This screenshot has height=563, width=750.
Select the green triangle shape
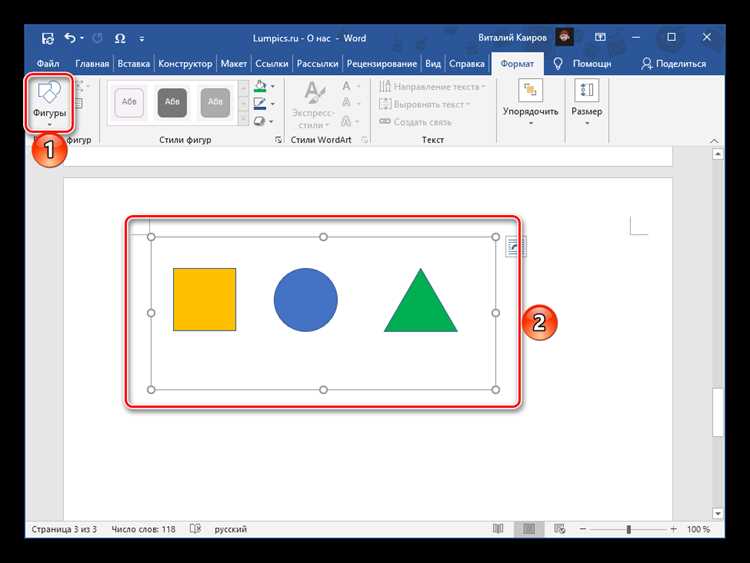point(420,306)
